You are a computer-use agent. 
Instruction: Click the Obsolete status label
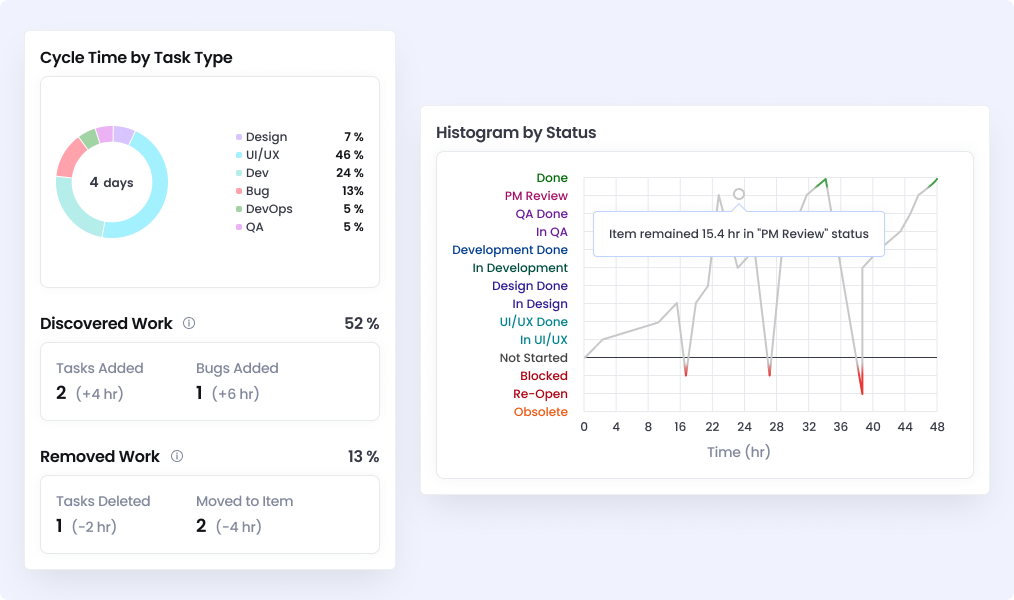pyautogui.click(x=540, y=412)
